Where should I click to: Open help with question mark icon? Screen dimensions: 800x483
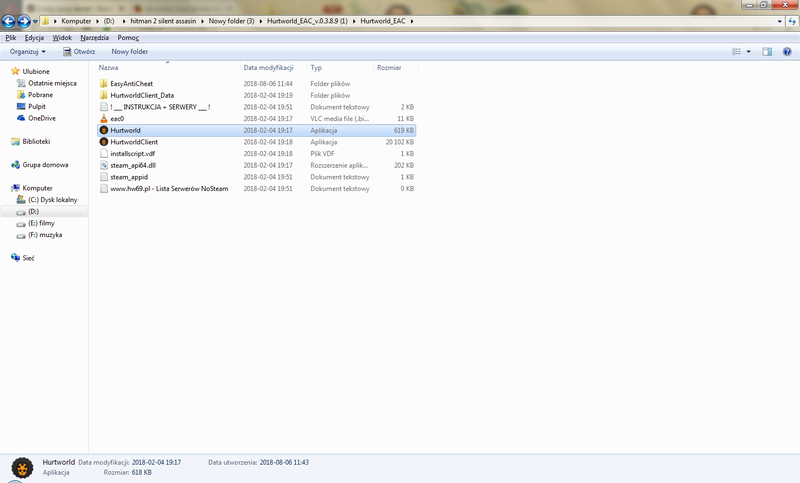[787, 52]
